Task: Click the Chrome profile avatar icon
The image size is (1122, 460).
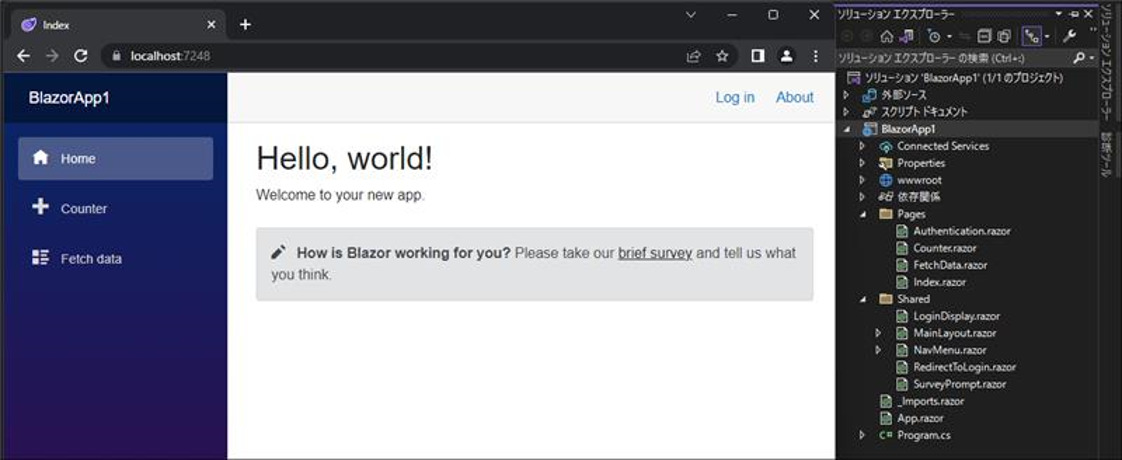Action: click(787, 56)
